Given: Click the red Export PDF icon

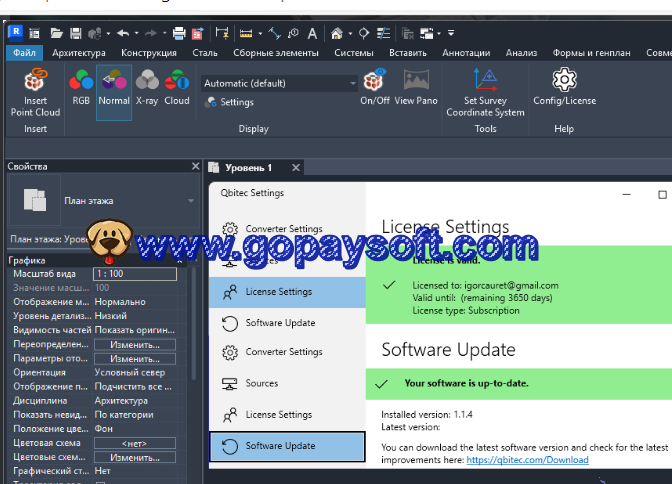Looking at the screenshot, I should coord(197,33).
